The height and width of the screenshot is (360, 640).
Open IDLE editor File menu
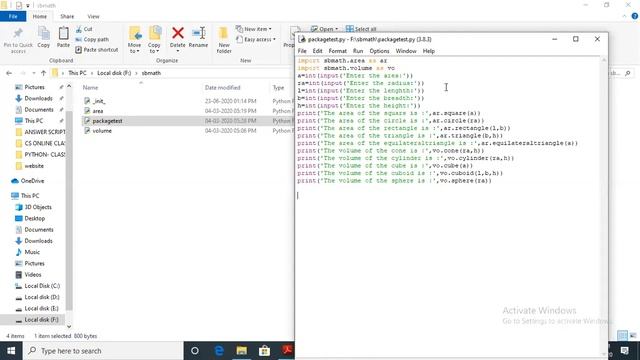(x=302, y=51)
